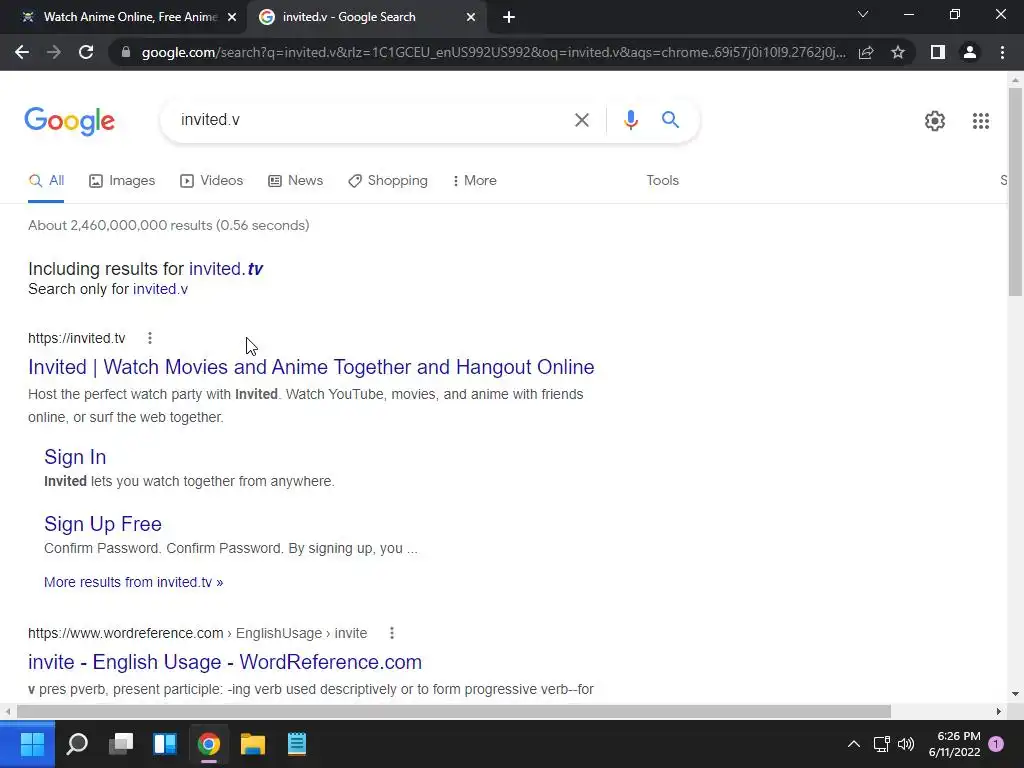
Task: Bookmark this page with the star icon
Action: [x=898, y=52]
